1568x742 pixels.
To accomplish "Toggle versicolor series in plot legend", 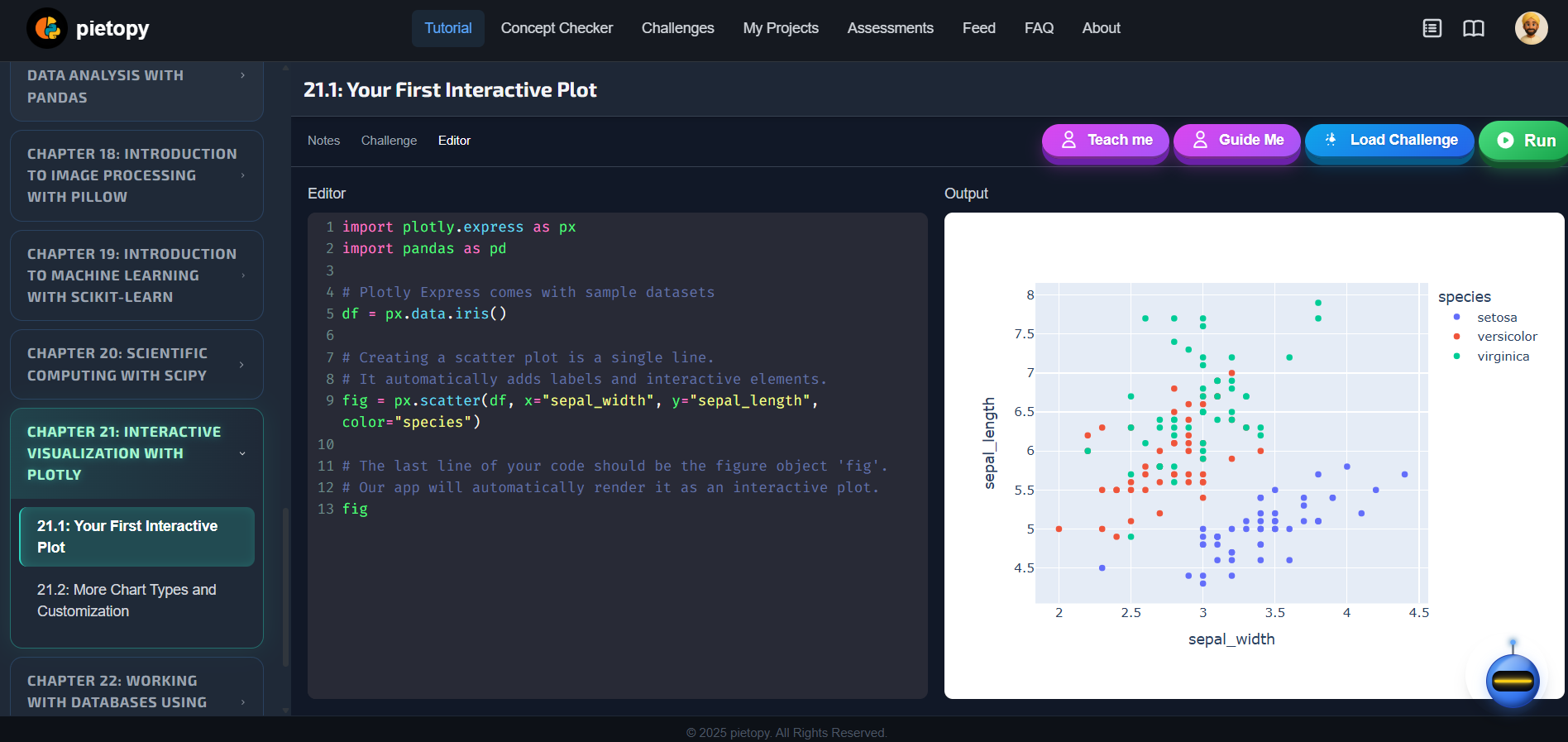I will 1506,337.
